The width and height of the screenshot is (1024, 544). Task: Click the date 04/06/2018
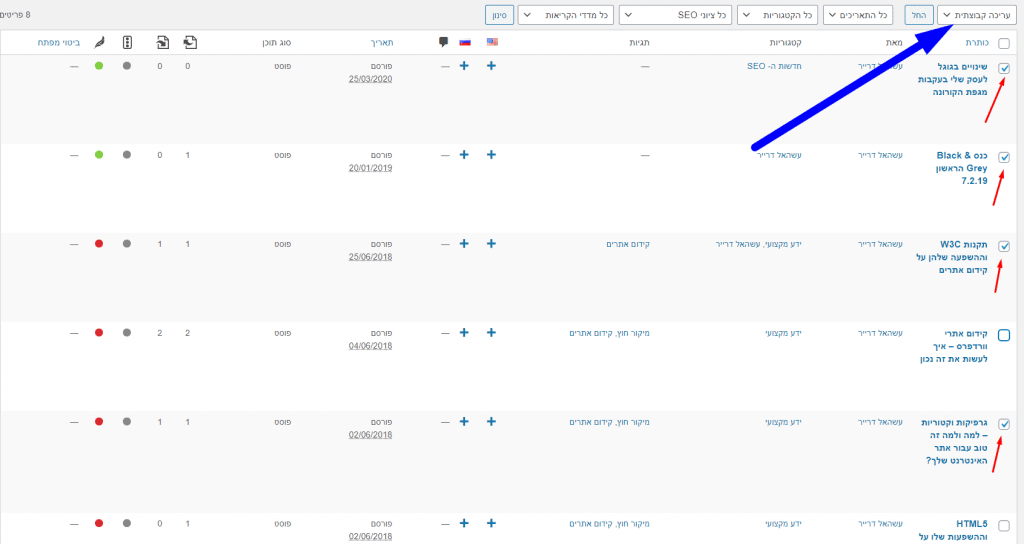point(370,345)
